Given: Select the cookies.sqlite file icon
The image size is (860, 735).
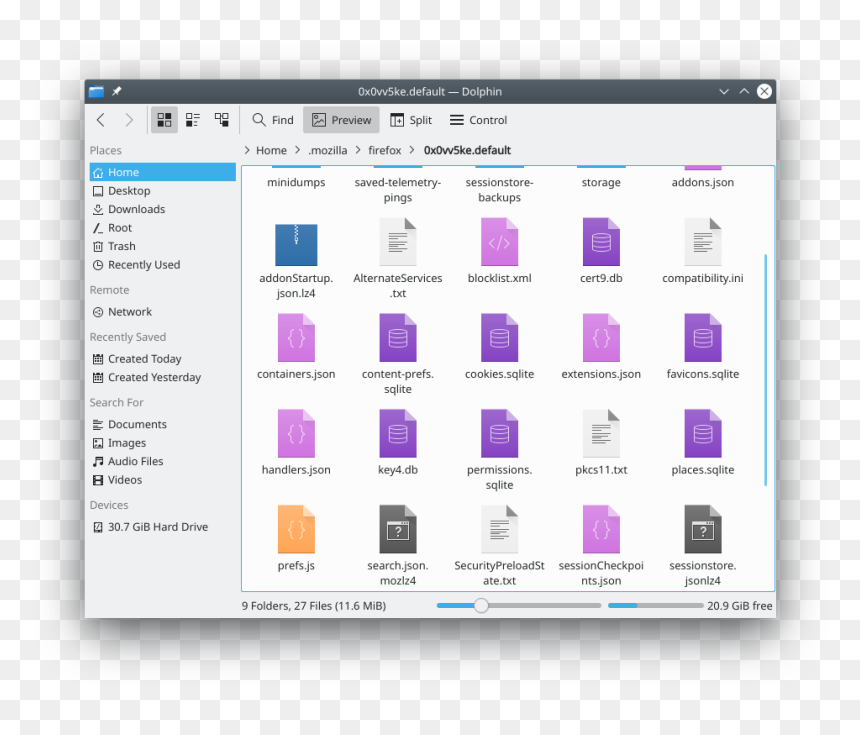Looking at the screenshot, I should (499, 338).
